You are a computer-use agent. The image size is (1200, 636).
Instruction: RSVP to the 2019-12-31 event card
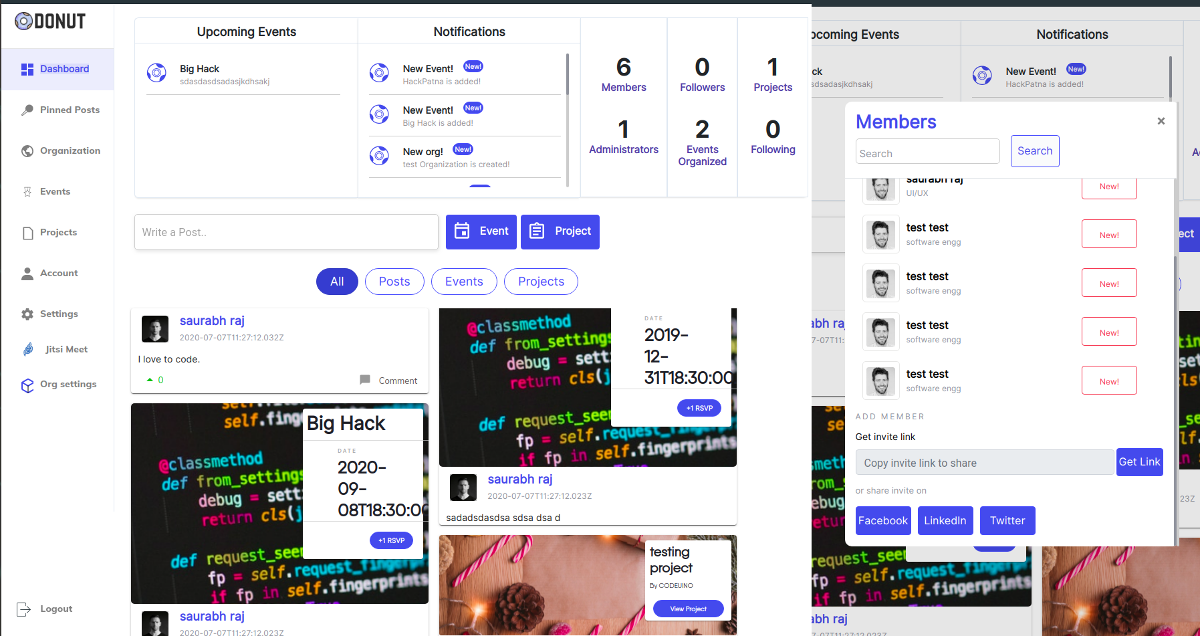coord(699,408)
